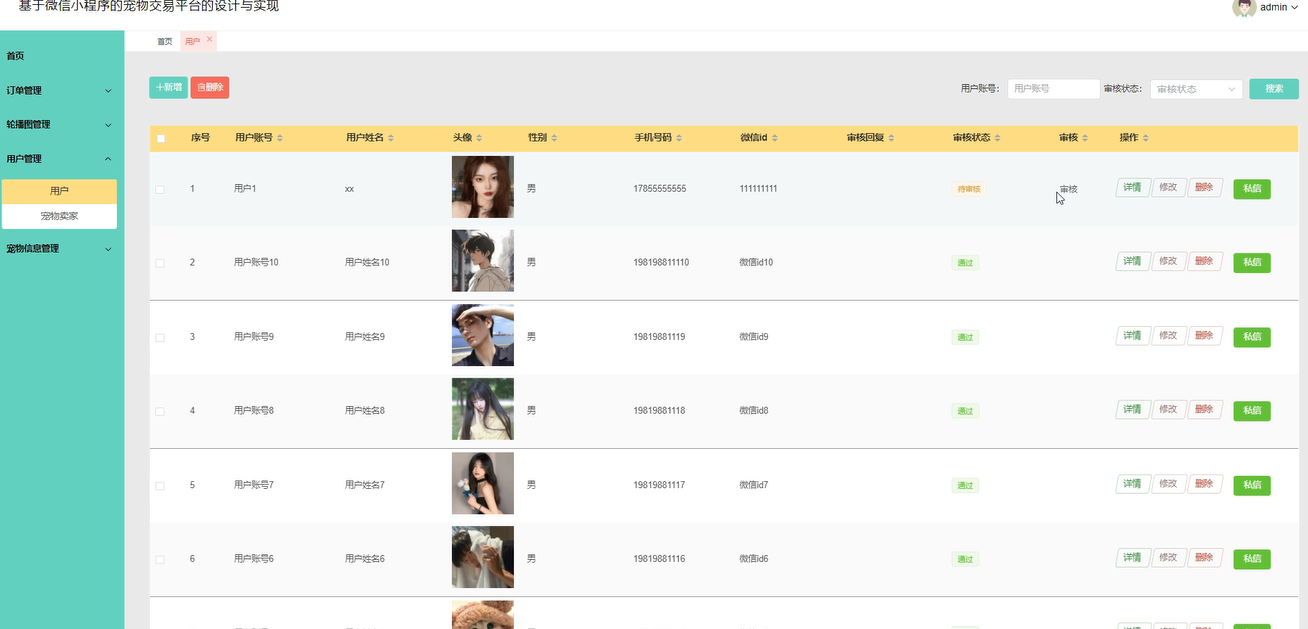Sort by 用户姓名 column arrows
The width and height of the screenshot is (1308, 629).
[391, 138]
